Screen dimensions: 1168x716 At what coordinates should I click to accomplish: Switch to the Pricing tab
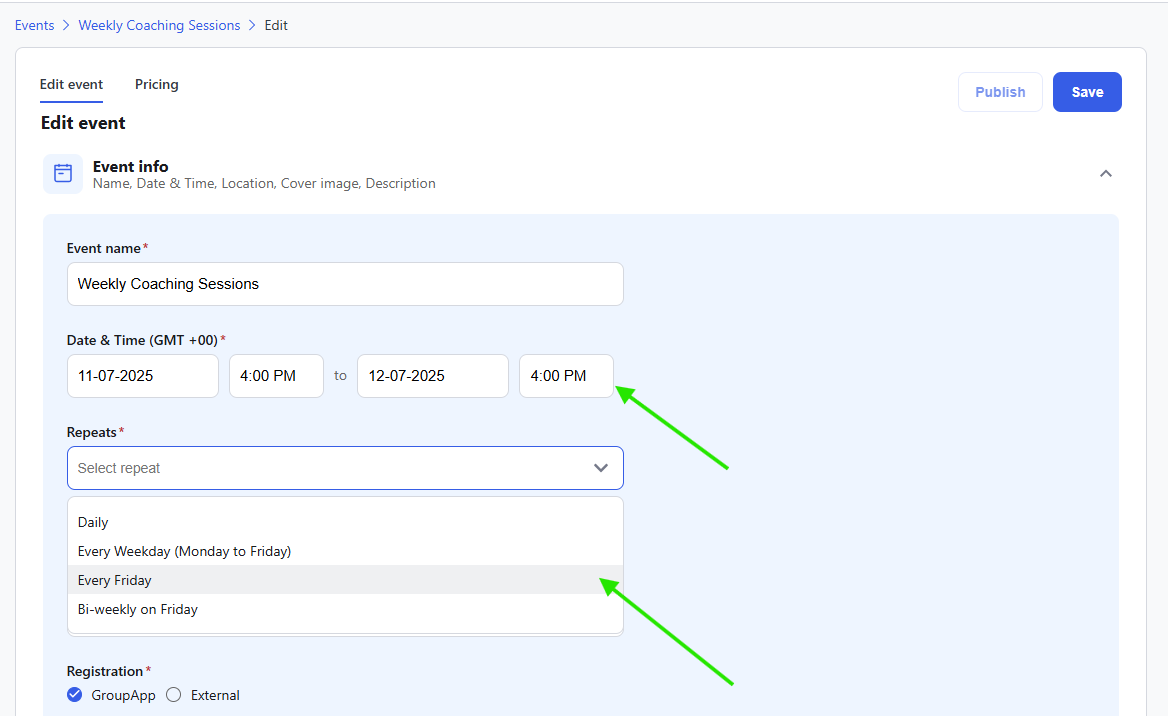pyautogui.click(x=156, y=84)
